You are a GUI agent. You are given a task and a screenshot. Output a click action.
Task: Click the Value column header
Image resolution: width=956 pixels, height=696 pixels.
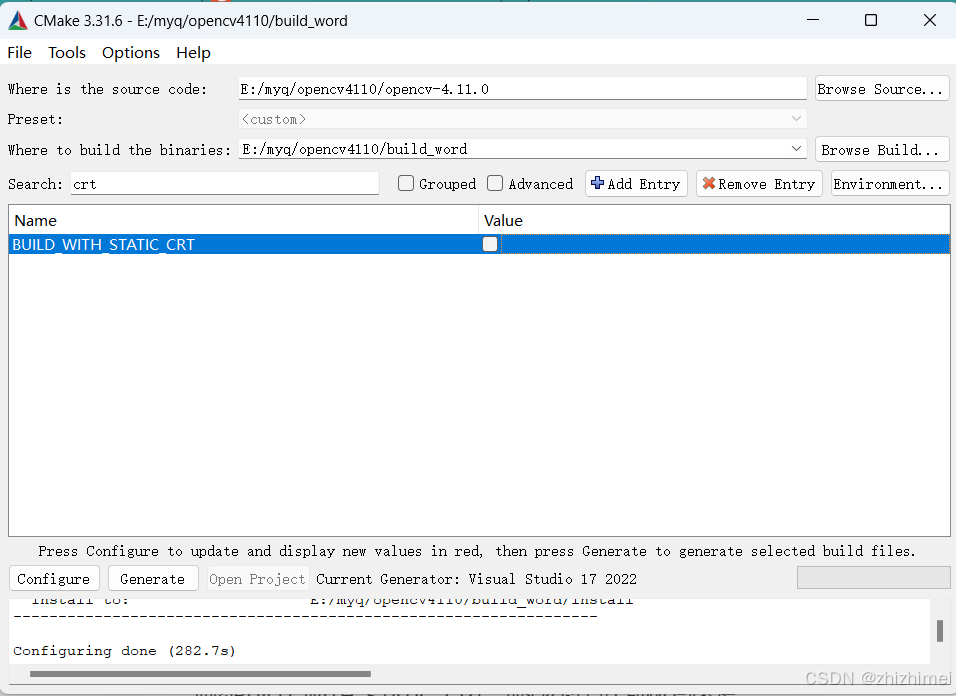tap(714, 220)
